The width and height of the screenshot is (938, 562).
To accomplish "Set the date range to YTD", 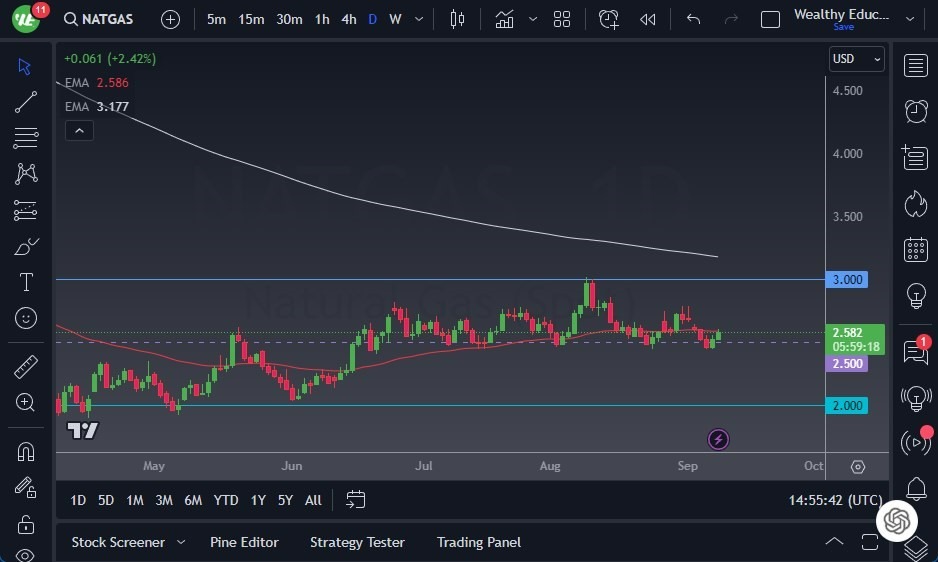I will click(226, 500).
